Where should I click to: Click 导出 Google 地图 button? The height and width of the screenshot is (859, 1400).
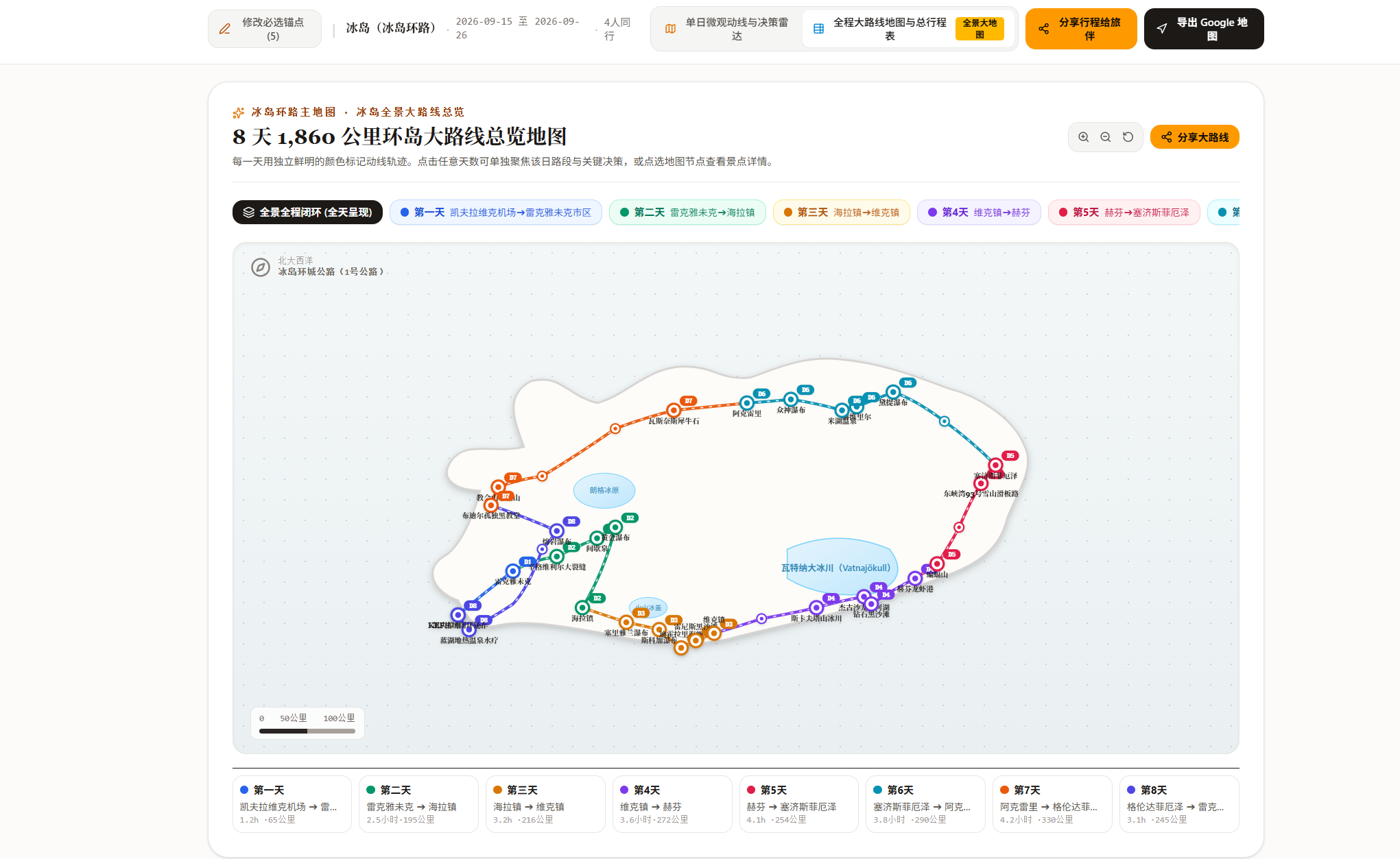pos(1204,29)
